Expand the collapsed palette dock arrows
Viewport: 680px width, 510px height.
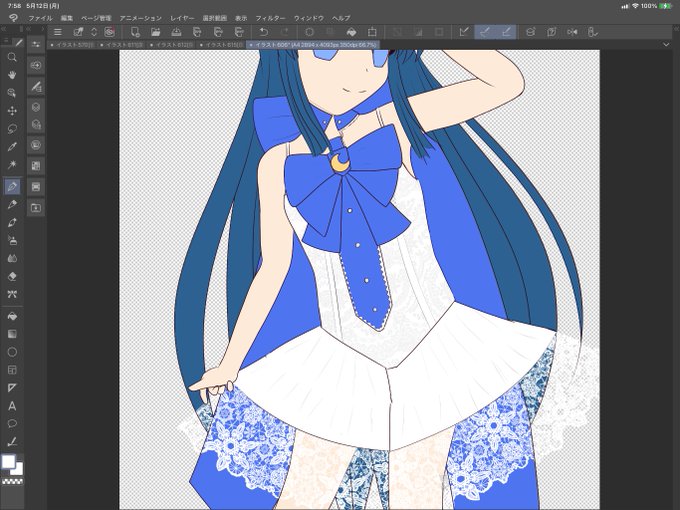click(x=675, y=29)
